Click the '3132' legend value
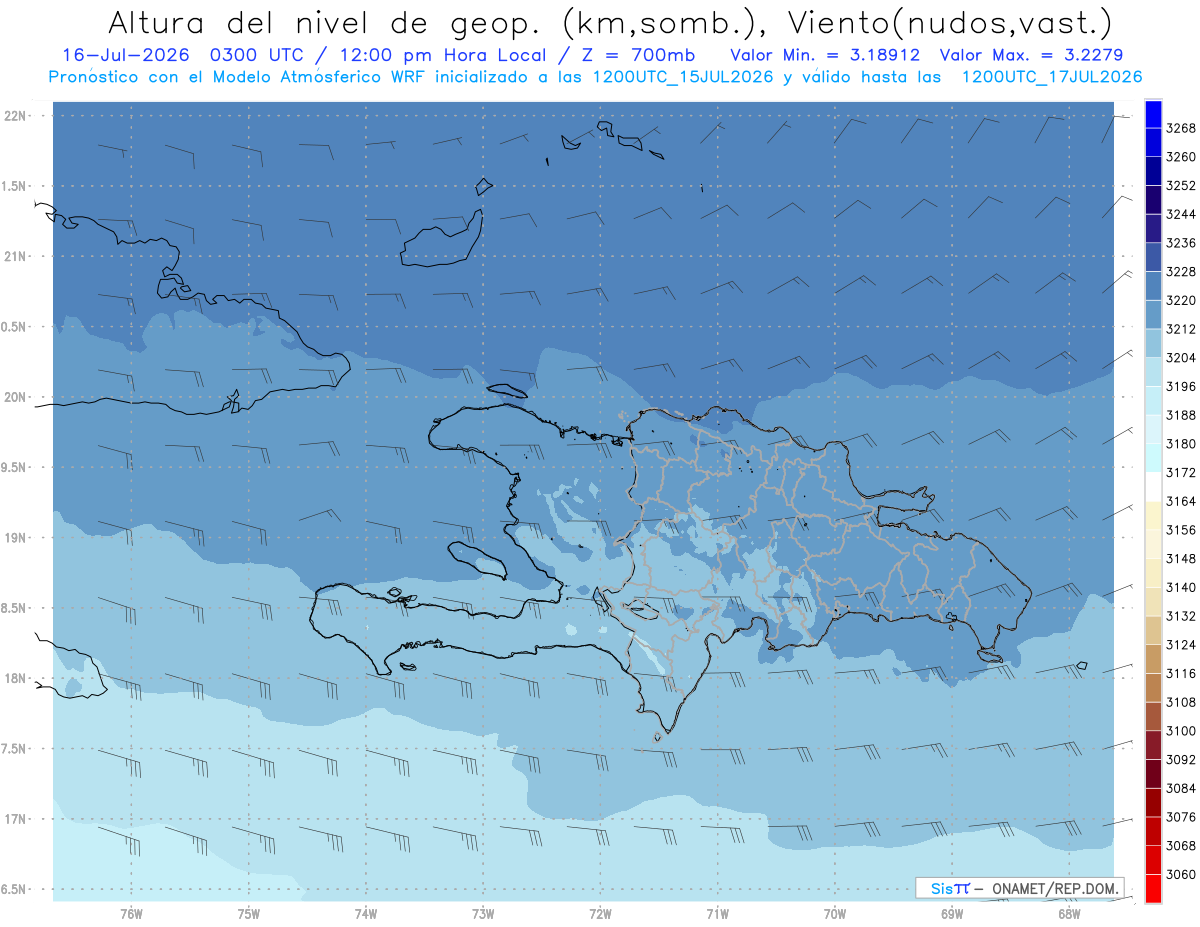 pyautogui.click(x=1181, y=616)
